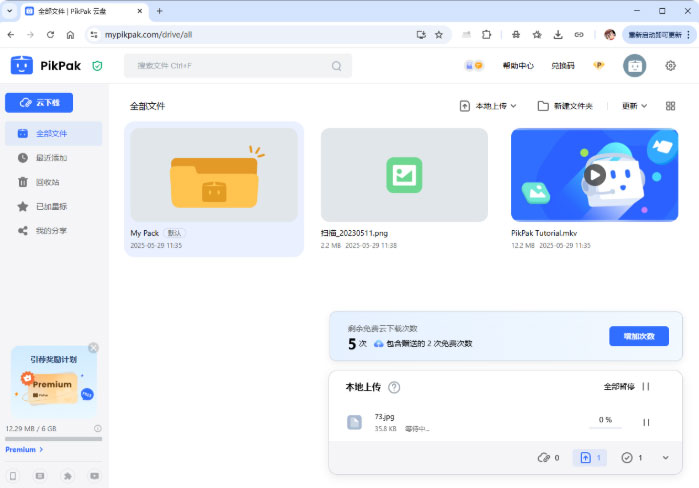The width and height of the screenshot is (699, 488).
Task: Click the gold premium diamond icon
Action: [x=599, y=66]
